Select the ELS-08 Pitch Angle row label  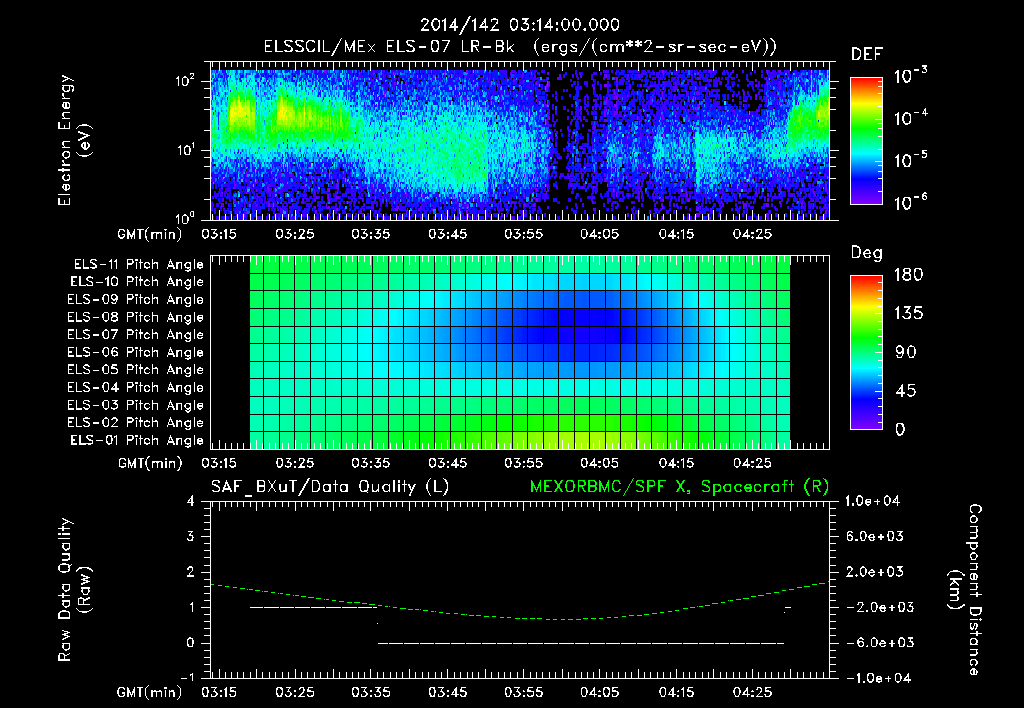click(x=135, y=317)
